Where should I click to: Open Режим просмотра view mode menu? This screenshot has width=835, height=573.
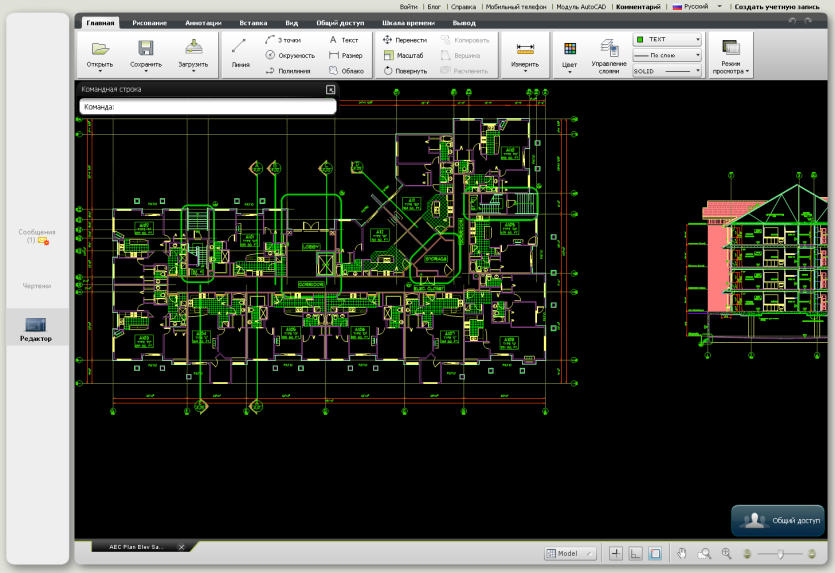[731, 55]
